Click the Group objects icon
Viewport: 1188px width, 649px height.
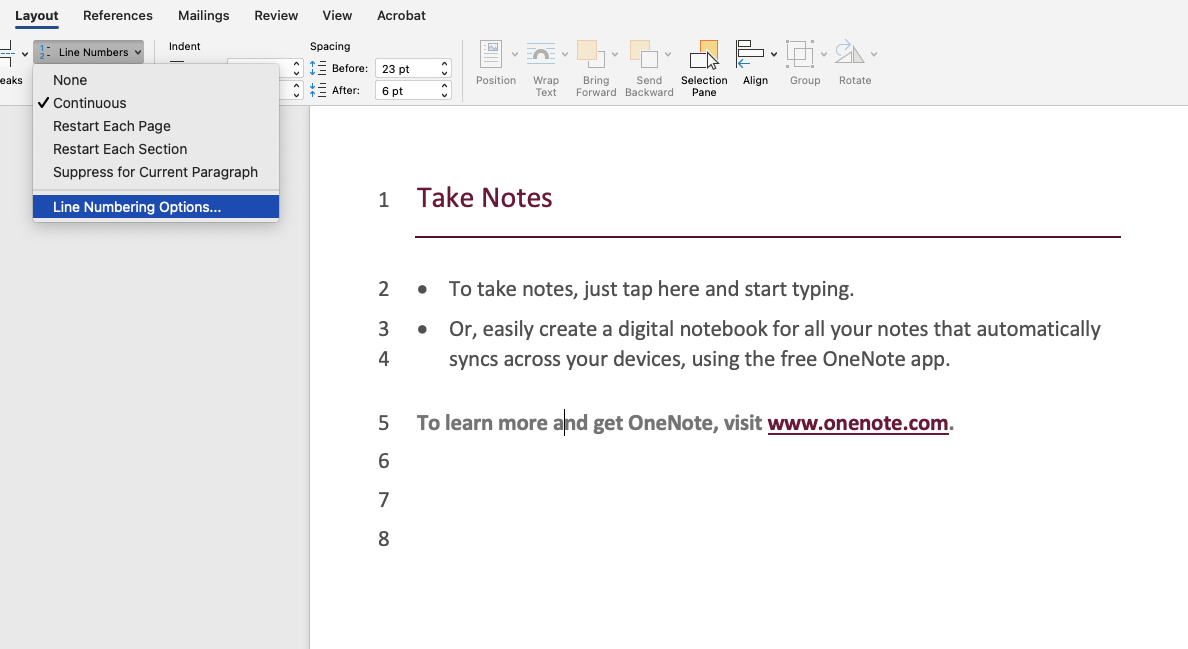(x=800, y=54)
